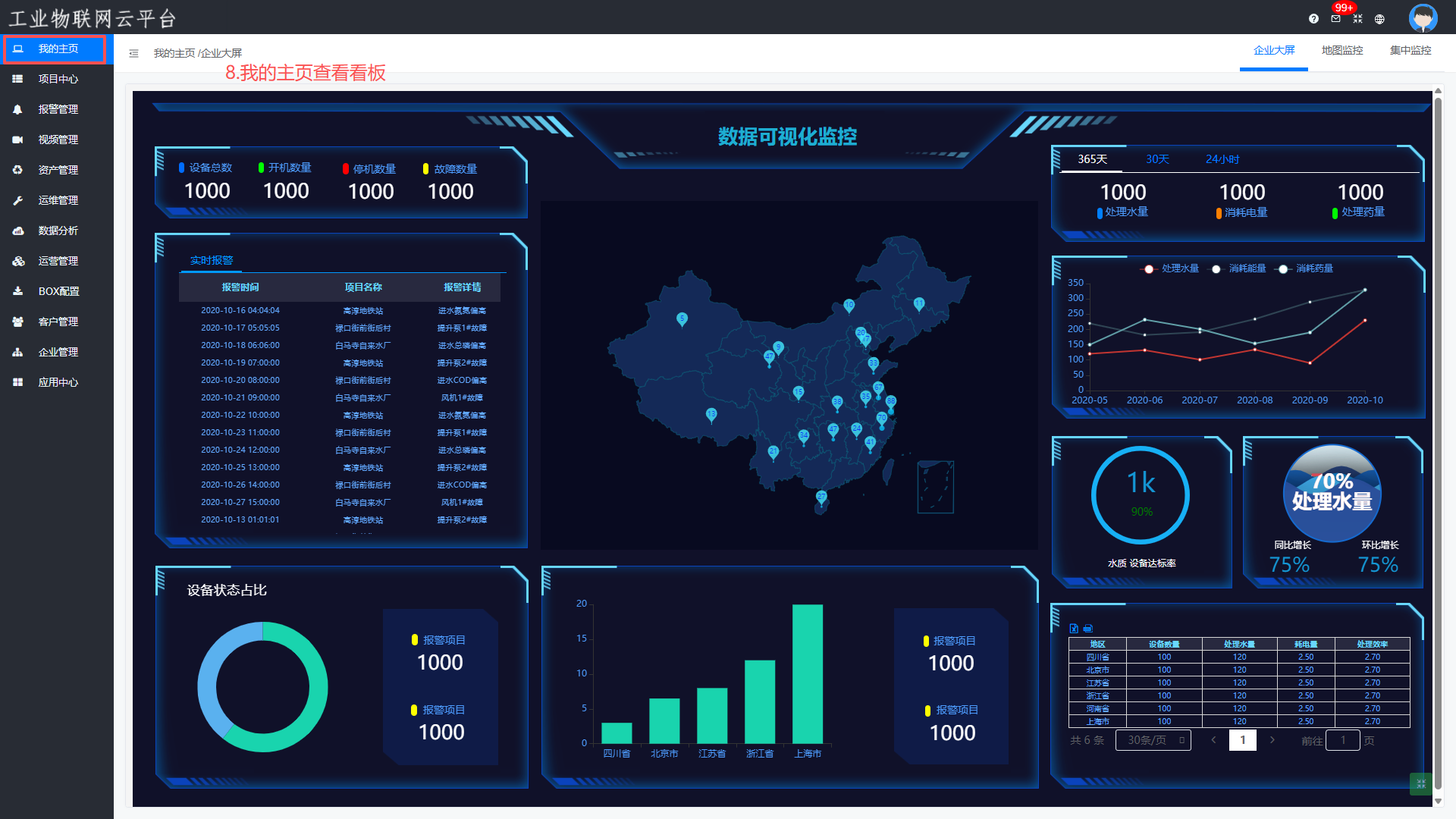Export table with the Excel icon

1074,629
